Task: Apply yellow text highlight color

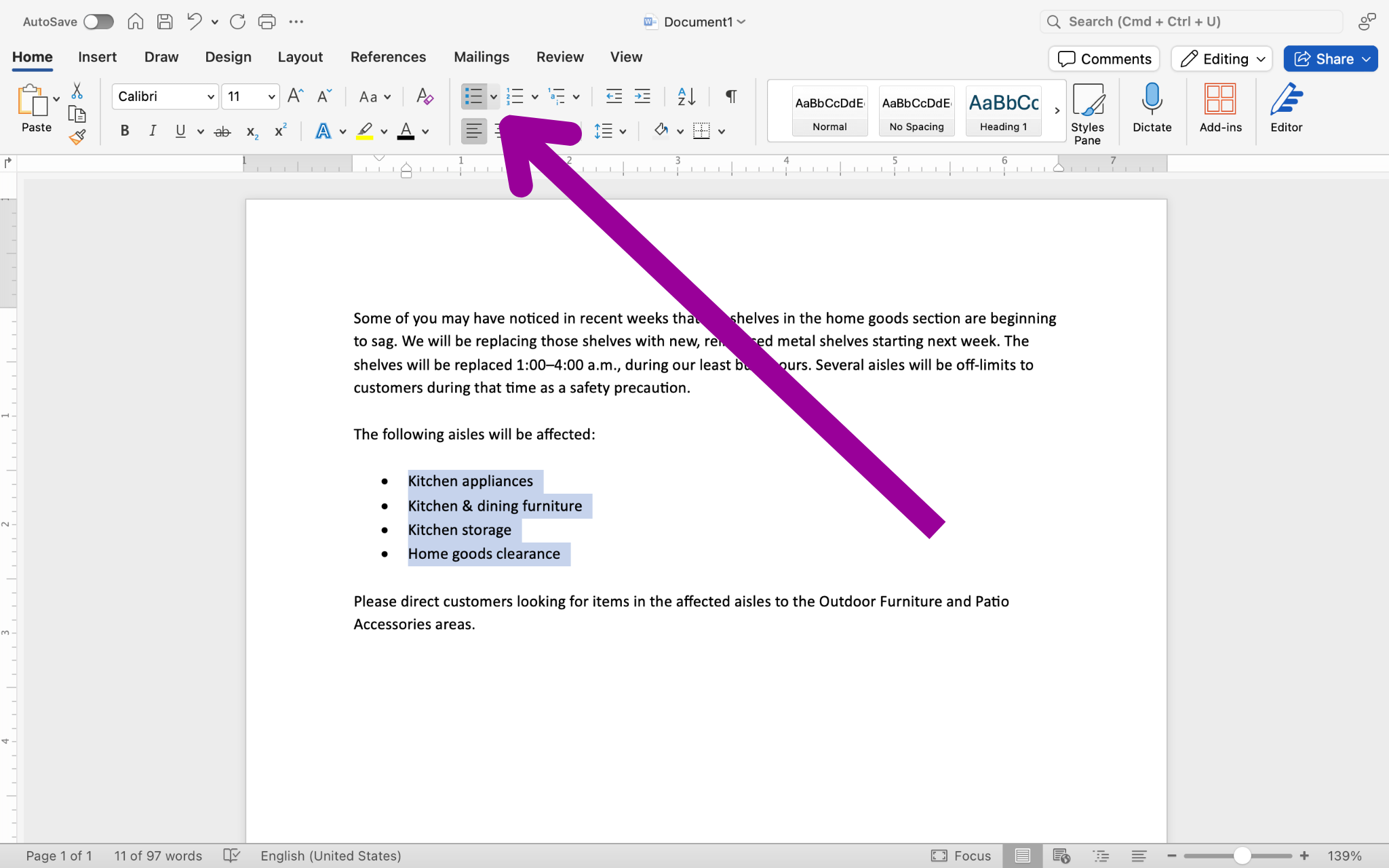Action: pyautogui.click(x=365, y=131)
